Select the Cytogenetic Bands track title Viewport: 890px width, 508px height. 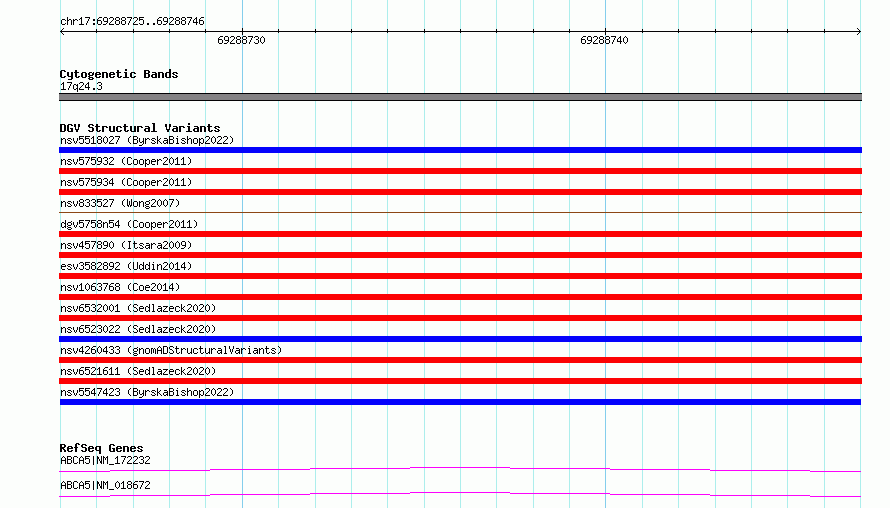[119, 74]
